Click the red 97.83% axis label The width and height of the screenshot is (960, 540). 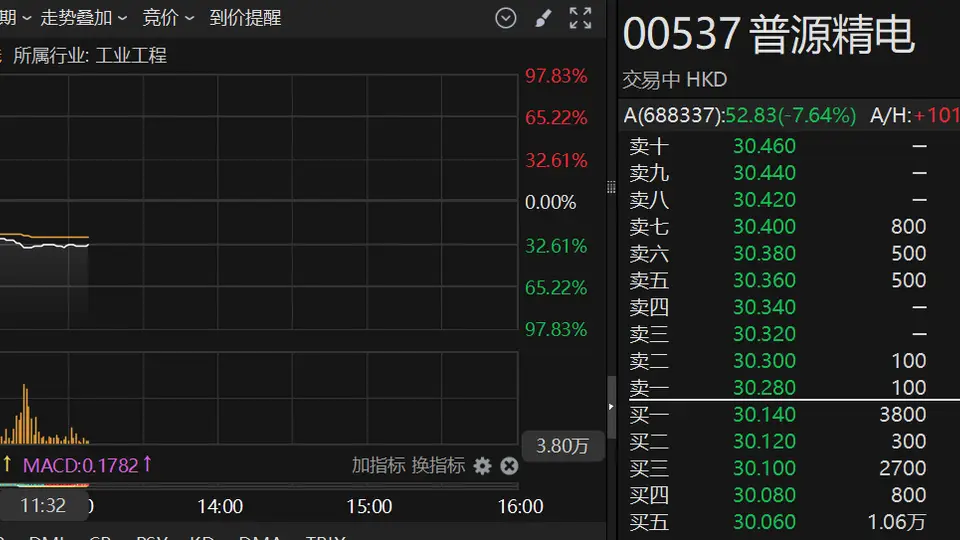(x=556, y=76)
